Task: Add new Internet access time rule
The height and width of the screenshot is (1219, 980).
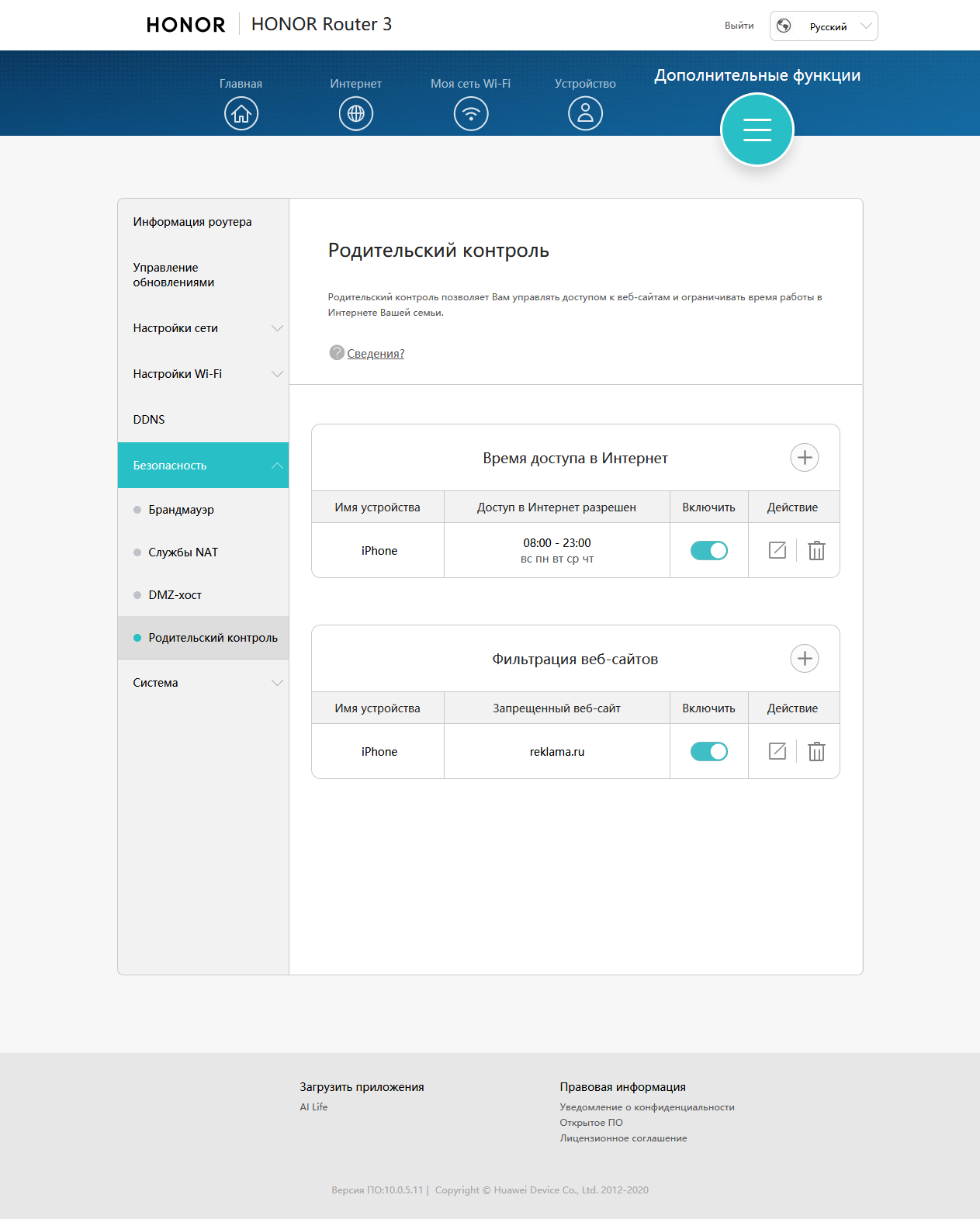Action: [805, 458]
